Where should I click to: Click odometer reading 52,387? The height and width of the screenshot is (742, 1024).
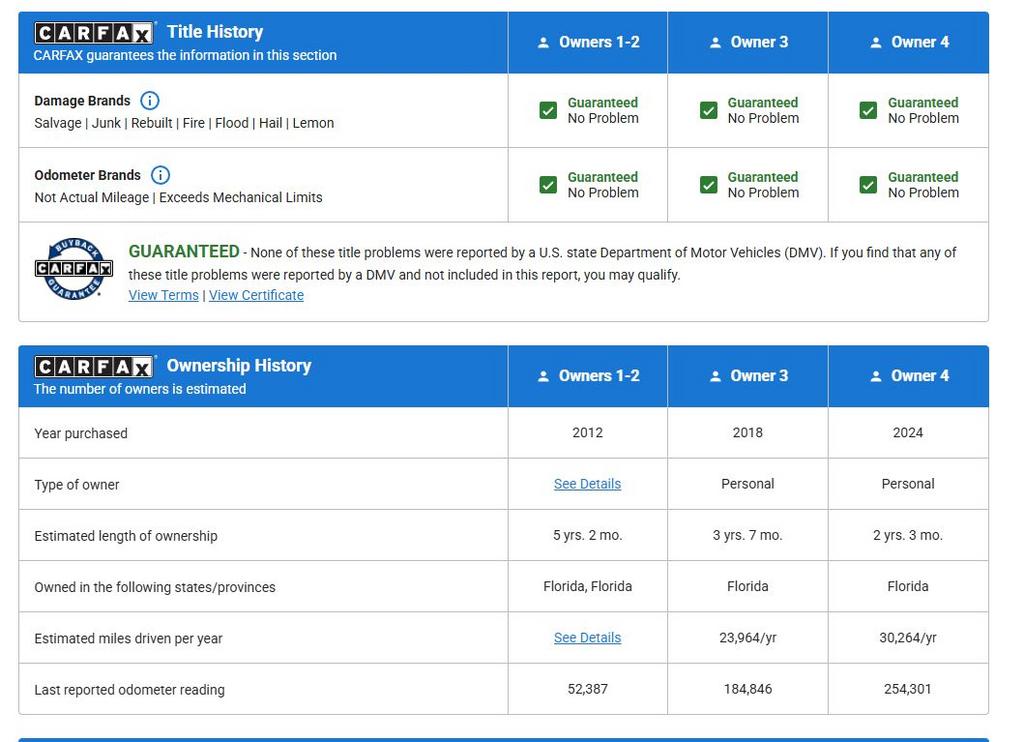click(588, 689)
